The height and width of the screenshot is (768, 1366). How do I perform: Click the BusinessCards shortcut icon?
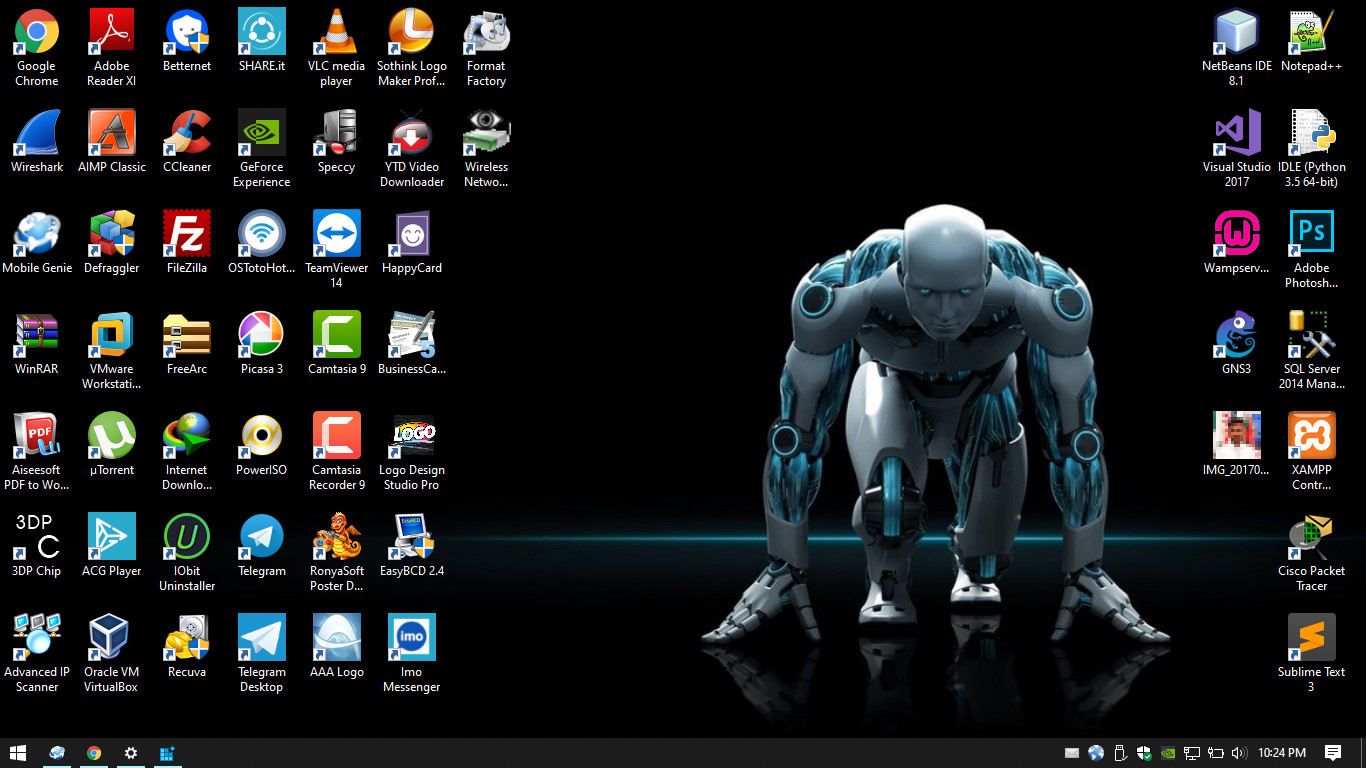click(x=412, y=335)
